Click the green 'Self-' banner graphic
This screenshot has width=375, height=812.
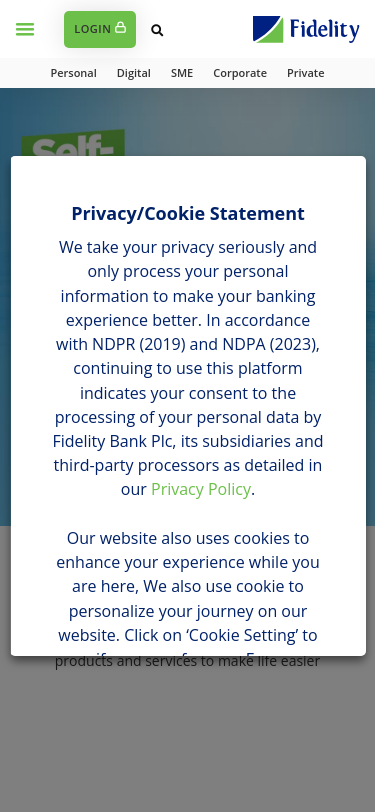73,143
